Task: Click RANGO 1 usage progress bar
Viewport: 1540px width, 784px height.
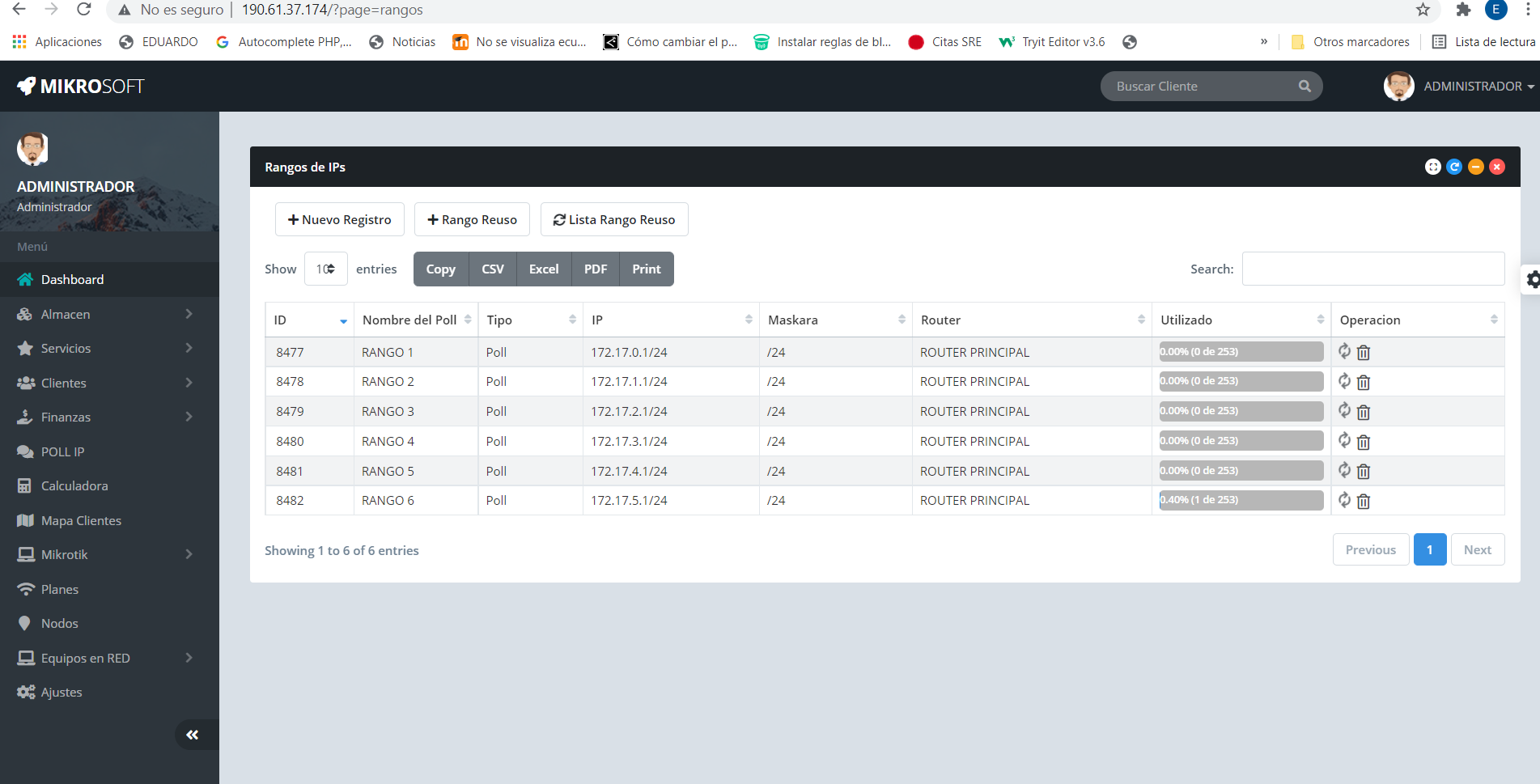Action: pos(1241,351)
